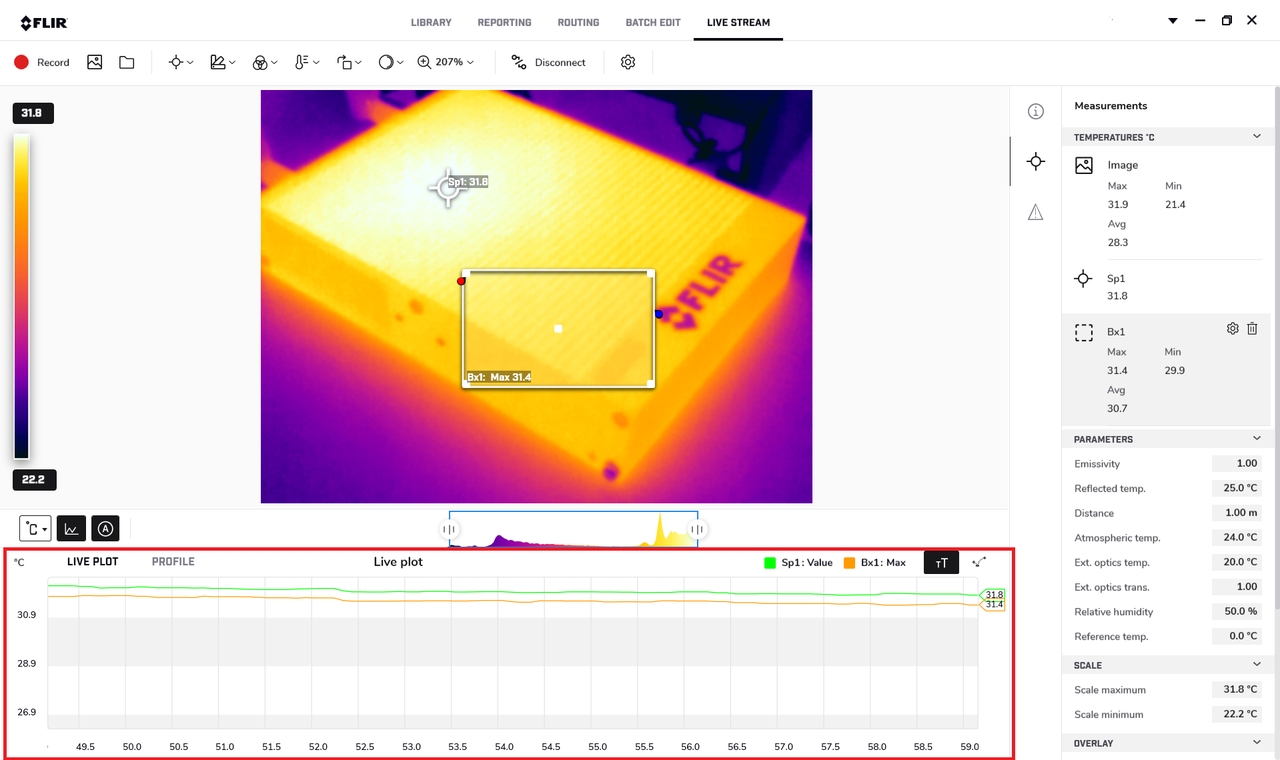Delete the Bx1 measurement with trash icon
Image resolution: width=1280 pixels, height=760 pixels.
tap(1252, 329)
